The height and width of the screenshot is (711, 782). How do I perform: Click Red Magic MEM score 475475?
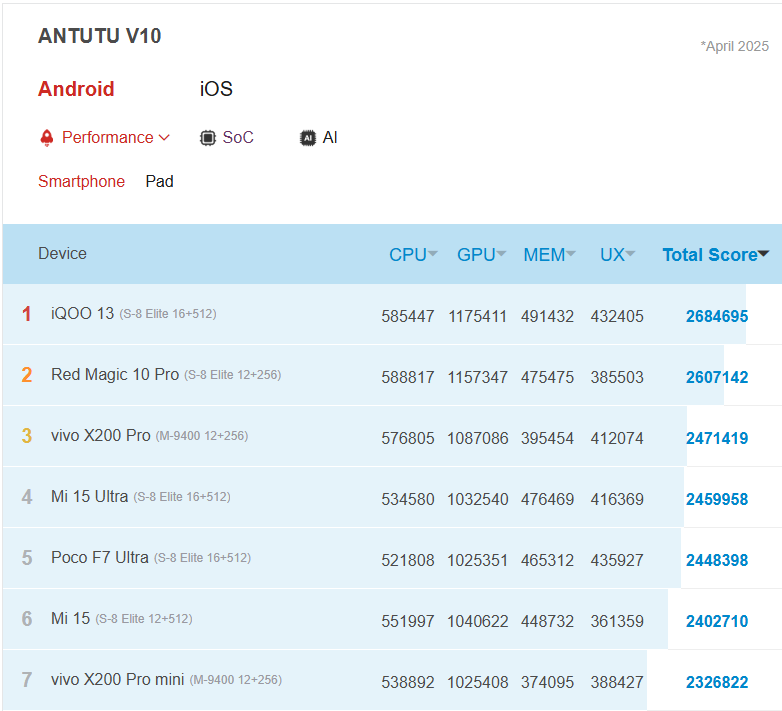click(547, 377)
